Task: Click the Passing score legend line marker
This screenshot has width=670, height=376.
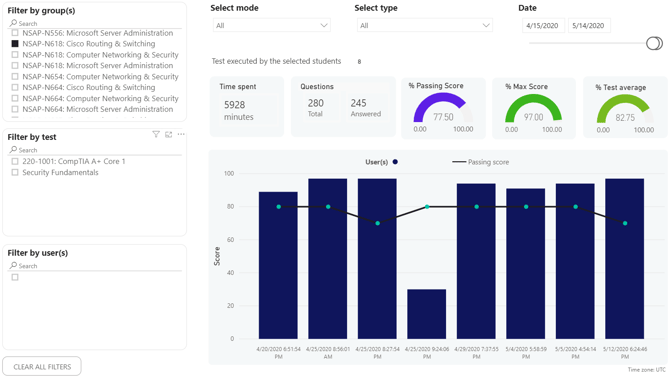Action: 459,162
